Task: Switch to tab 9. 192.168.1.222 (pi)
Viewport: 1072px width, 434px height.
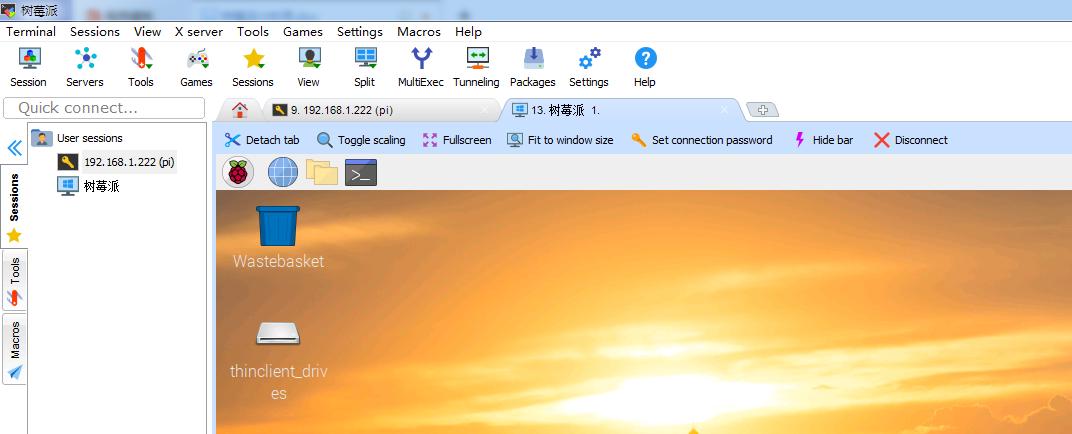Action: tap(379, 109)
